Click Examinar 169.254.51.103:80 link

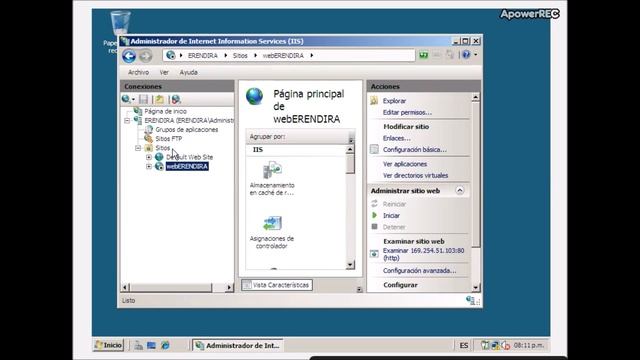423,254
